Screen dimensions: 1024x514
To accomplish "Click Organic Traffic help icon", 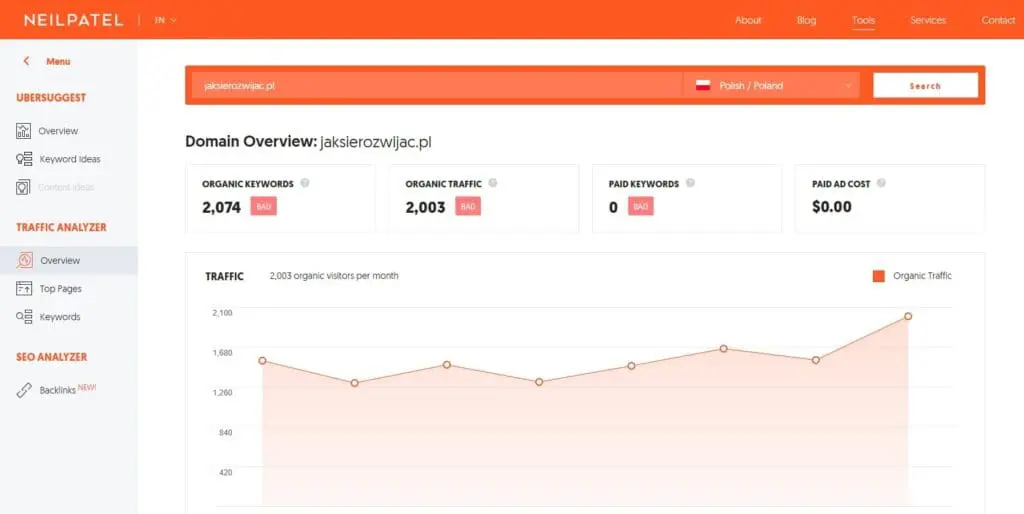I will (493, 184).
